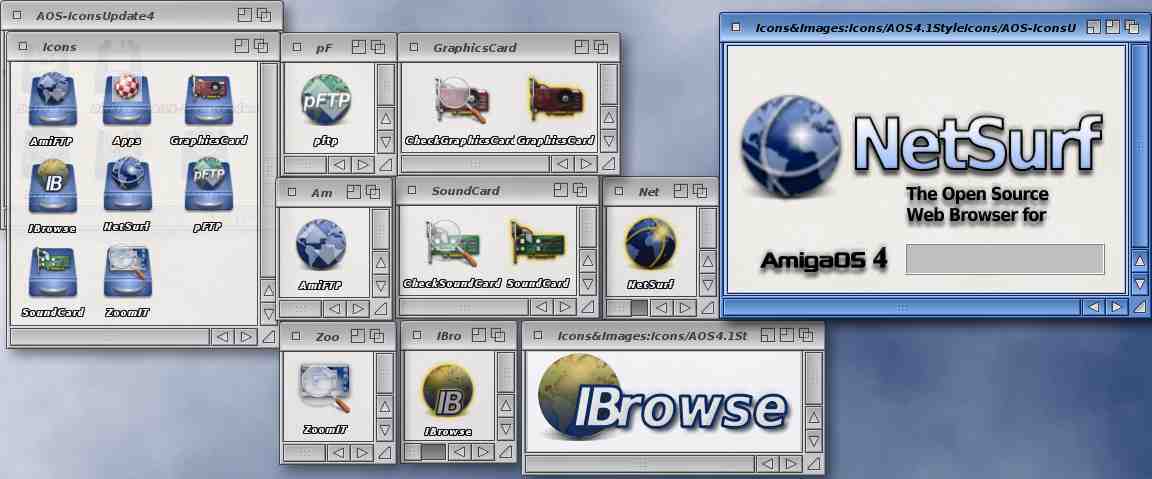Click 'The Open Source Web Browser for' text

pos(976,205)
